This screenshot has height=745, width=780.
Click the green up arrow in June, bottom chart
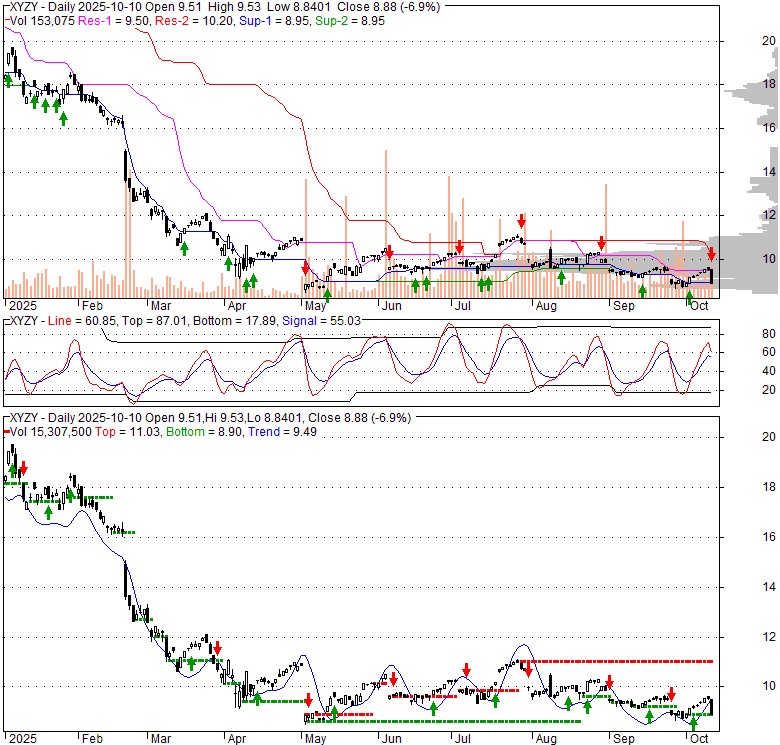[x=434, y=708]
